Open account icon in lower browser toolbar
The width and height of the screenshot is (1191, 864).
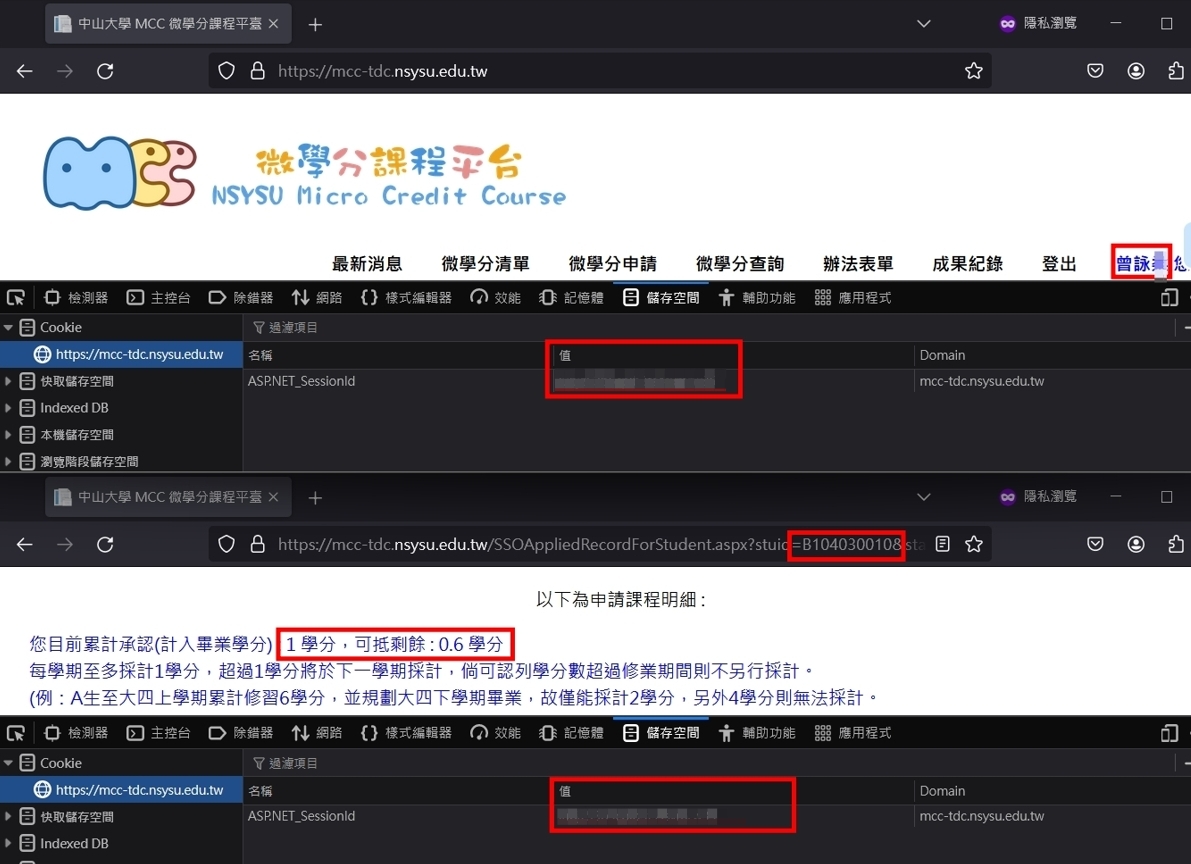click(1136, 544)
